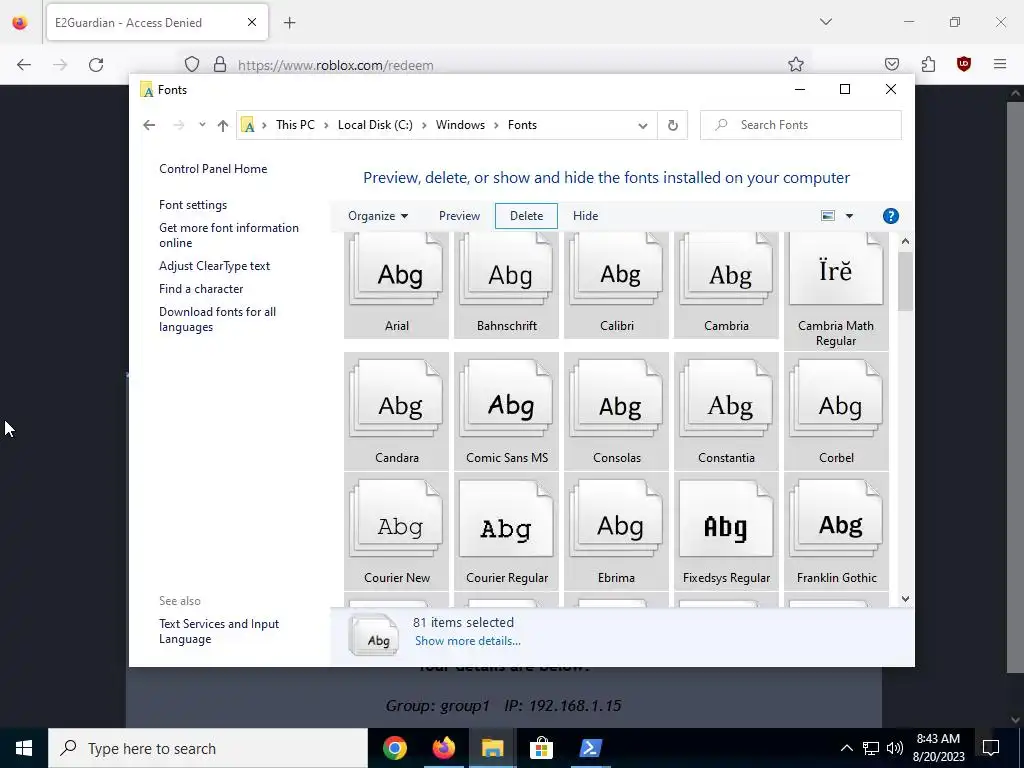Close the E2Guardian tab
1024x768 pixels.
point(252,22)
